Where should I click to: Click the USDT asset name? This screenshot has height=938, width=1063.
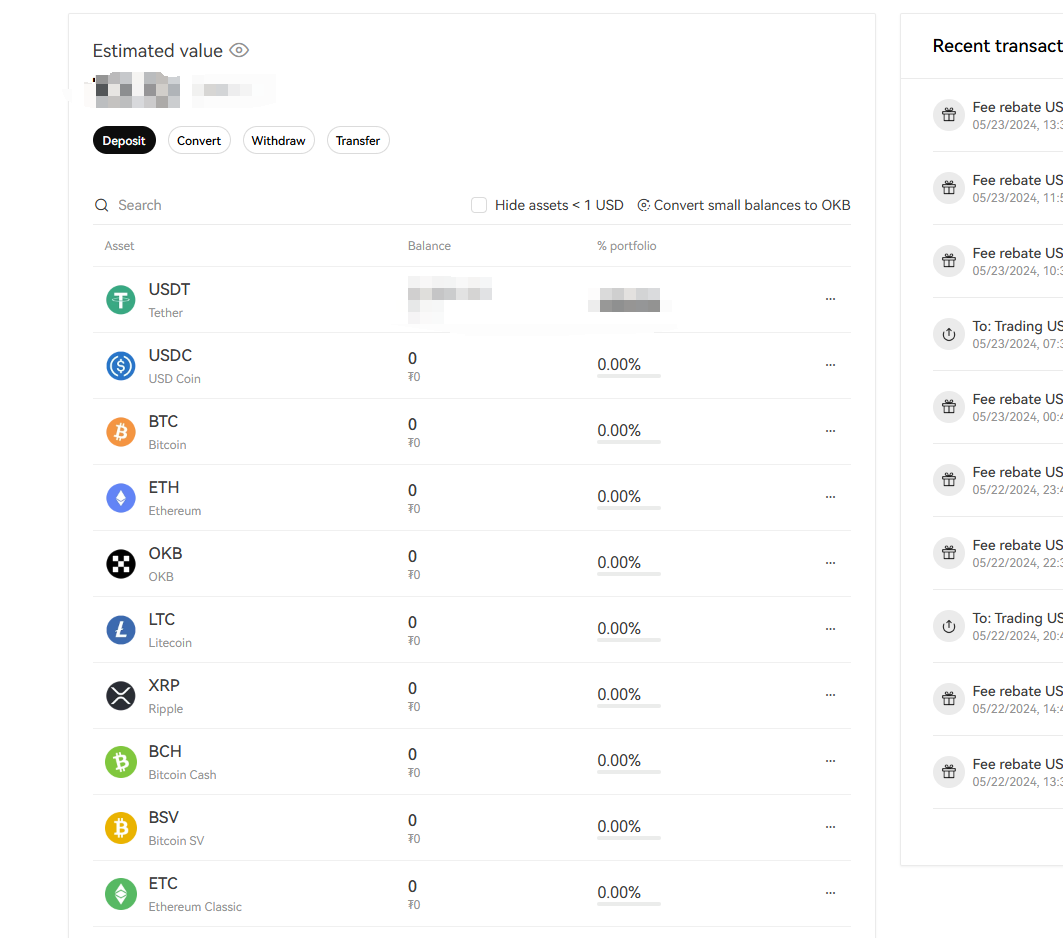[169, 289]
